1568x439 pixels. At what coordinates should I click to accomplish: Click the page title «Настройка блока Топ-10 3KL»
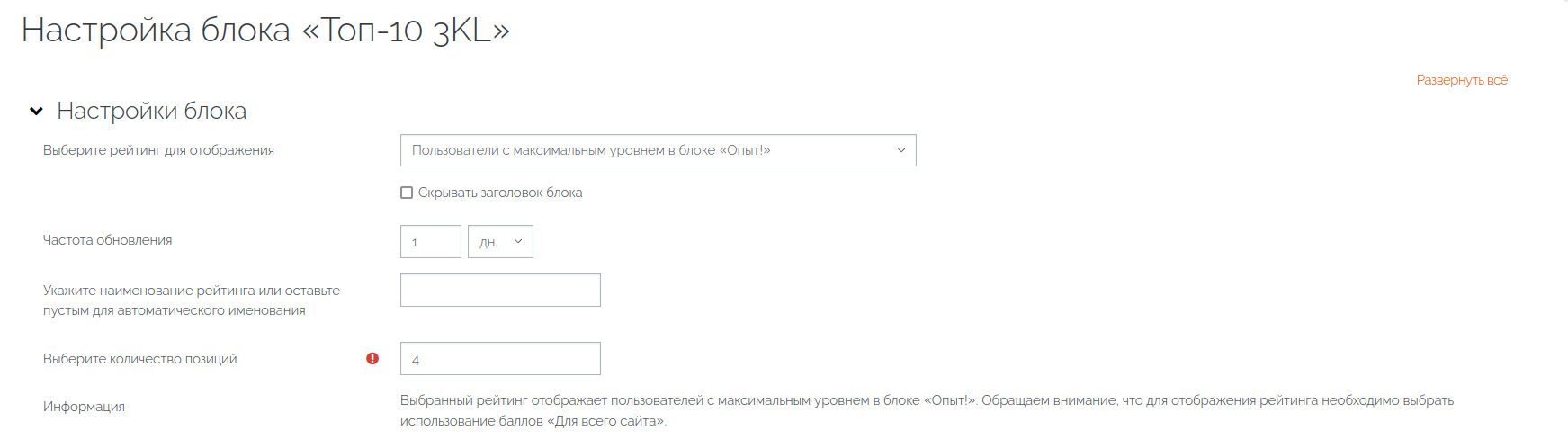tap(265, 31)
